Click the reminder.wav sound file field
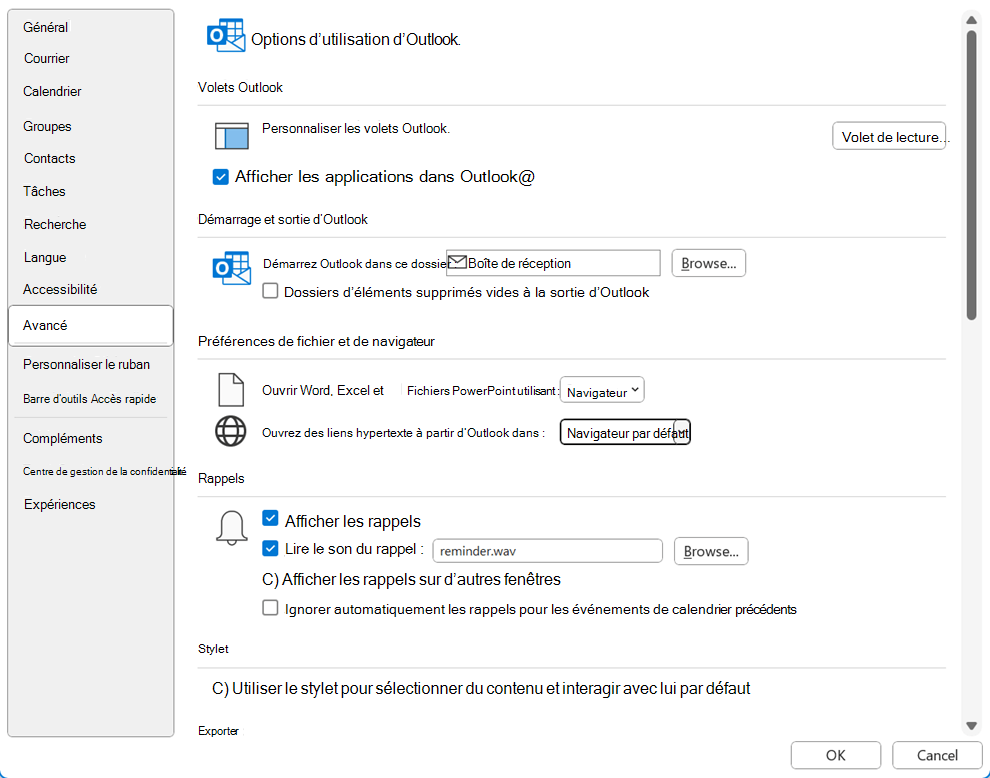Screen dimensions: 990x778 tap(547, 551)
